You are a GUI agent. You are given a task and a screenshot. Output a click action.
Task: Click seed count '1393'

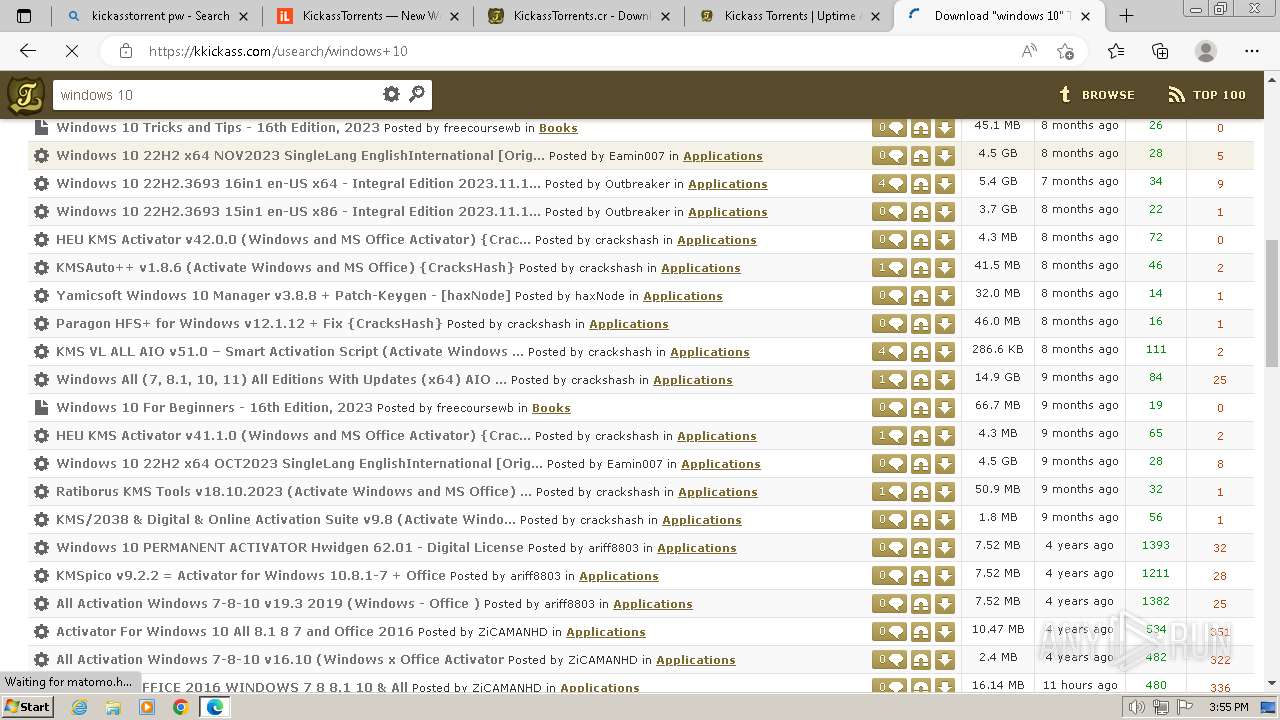pos(1155,546)
